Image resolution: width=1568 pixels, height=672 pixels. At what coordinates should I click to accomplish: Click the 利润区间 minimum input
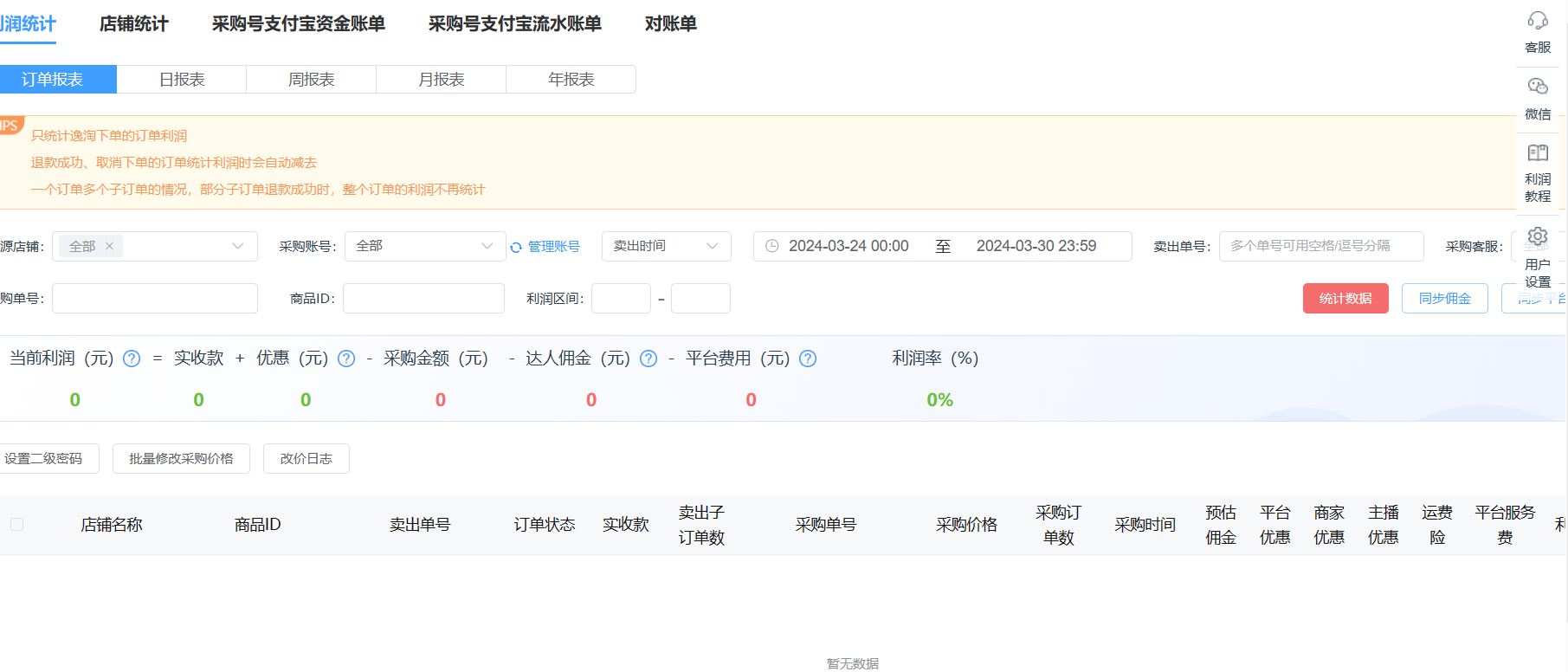click(x=621, y=298)
